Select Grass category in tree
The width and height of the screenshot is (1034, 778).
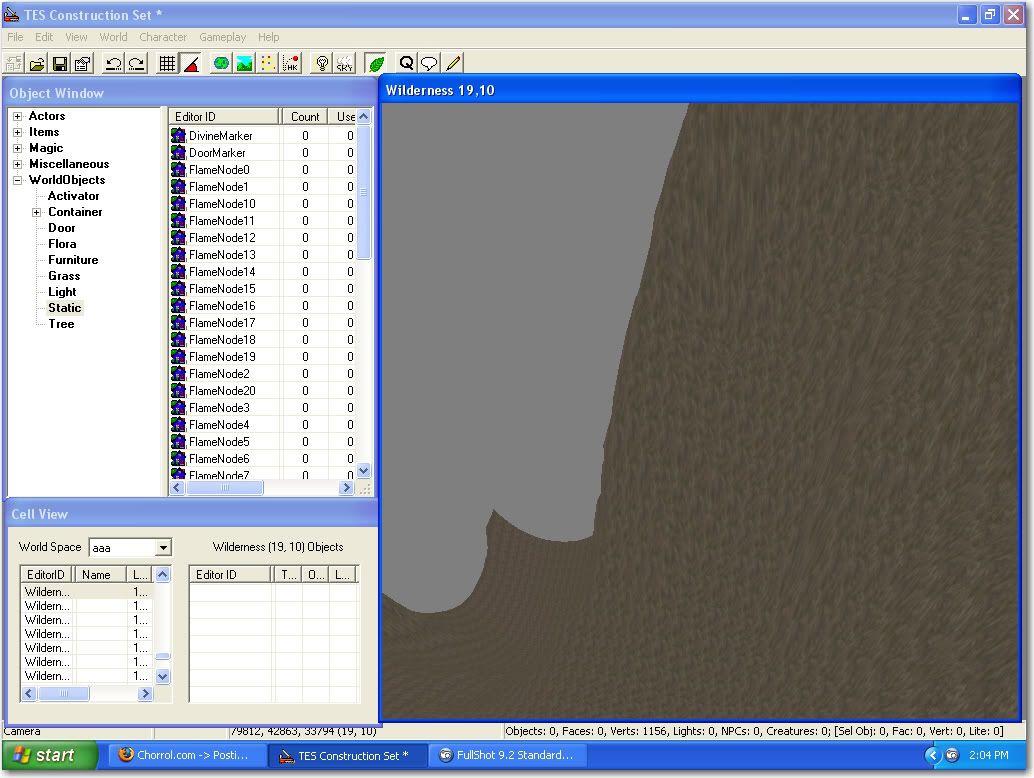click(64, 276)
